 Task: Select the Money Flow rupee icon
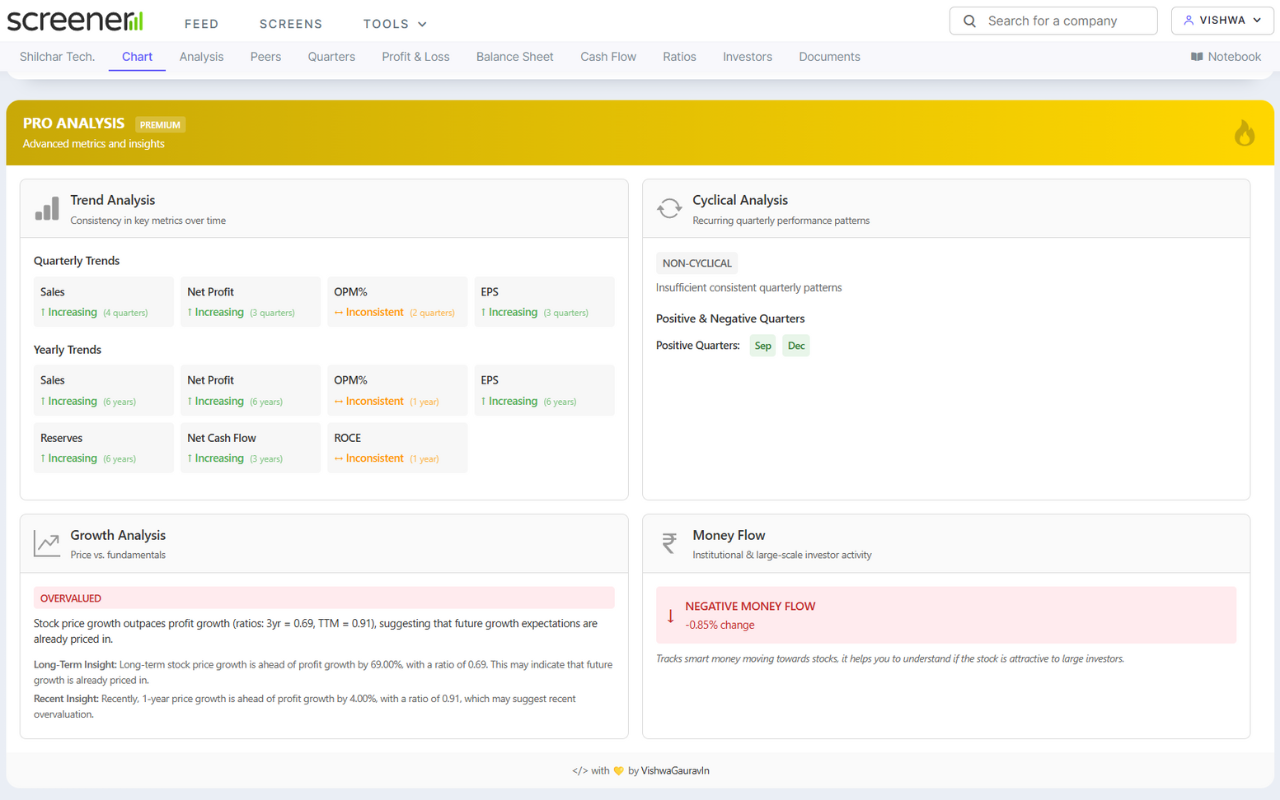pyautogui.click(x=669, y=543)
